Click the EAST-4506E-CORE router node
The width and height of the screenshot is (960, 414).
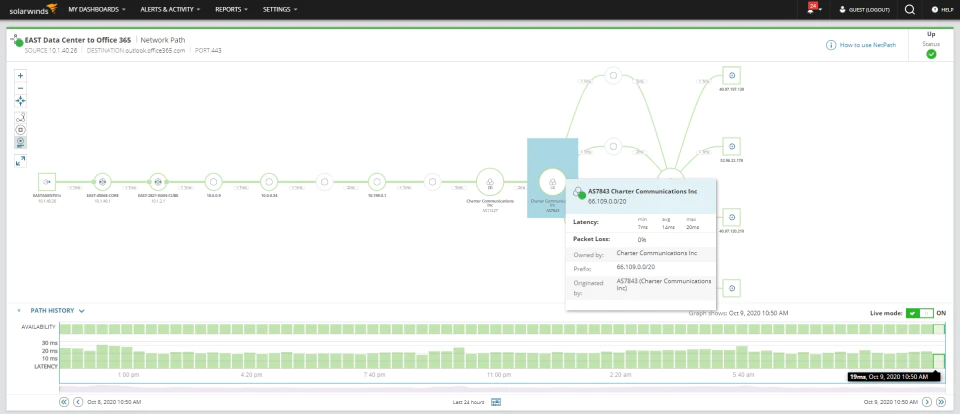pos(102,182)
